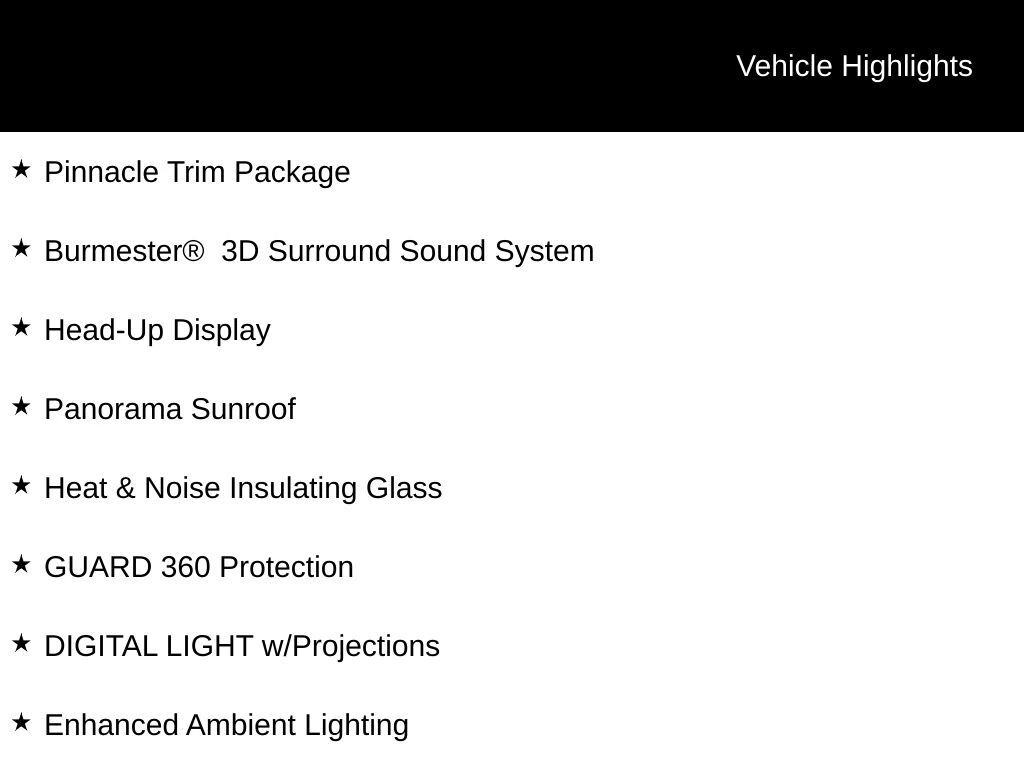The image size is (1024, 768).
Task: Select the Enhanced Ambient Lighting text
Action: (226, 725)
